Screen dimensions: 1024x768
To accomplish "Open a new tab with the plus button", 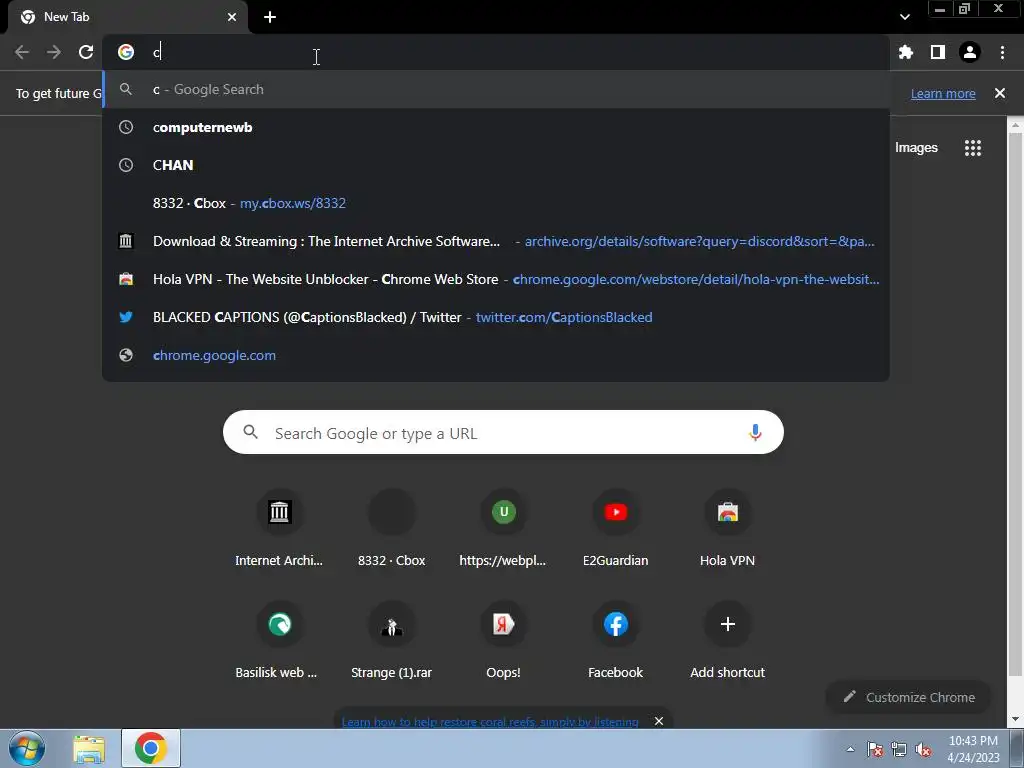I will pos(270,17).
